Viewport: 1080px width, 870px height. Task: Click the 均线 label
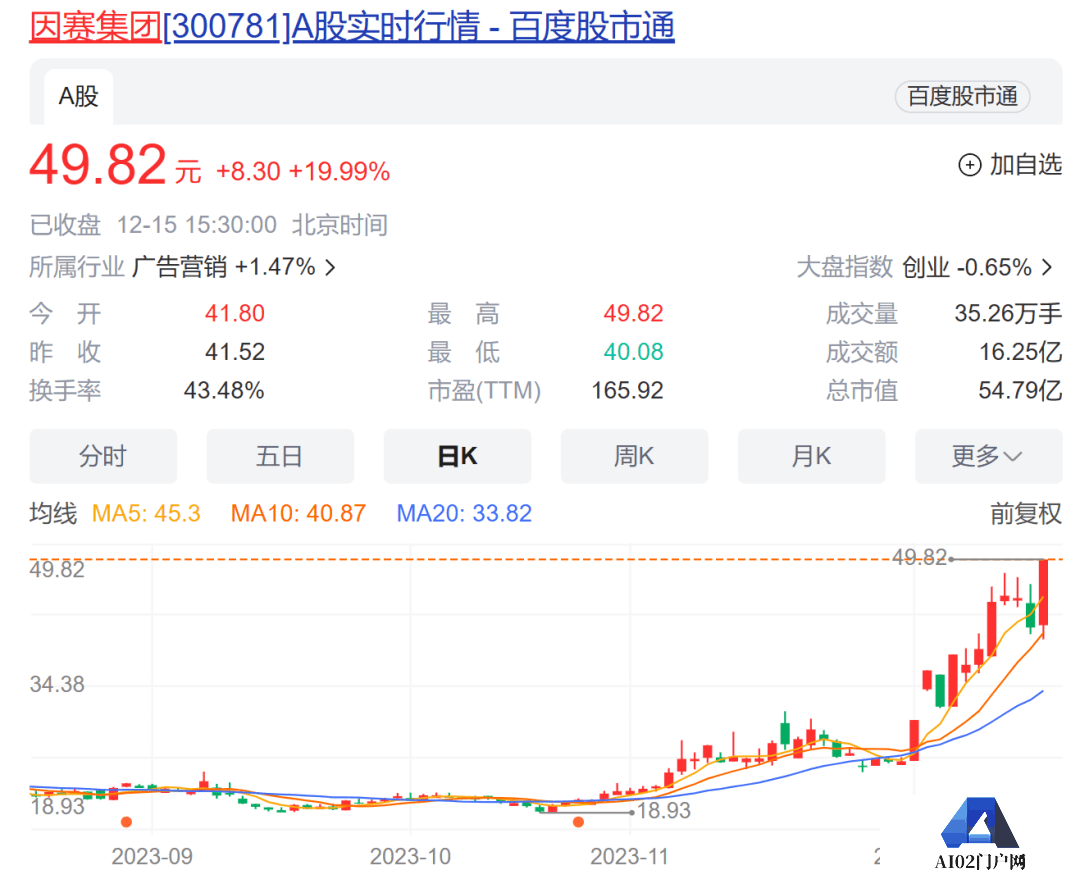[x=53, y=513]
